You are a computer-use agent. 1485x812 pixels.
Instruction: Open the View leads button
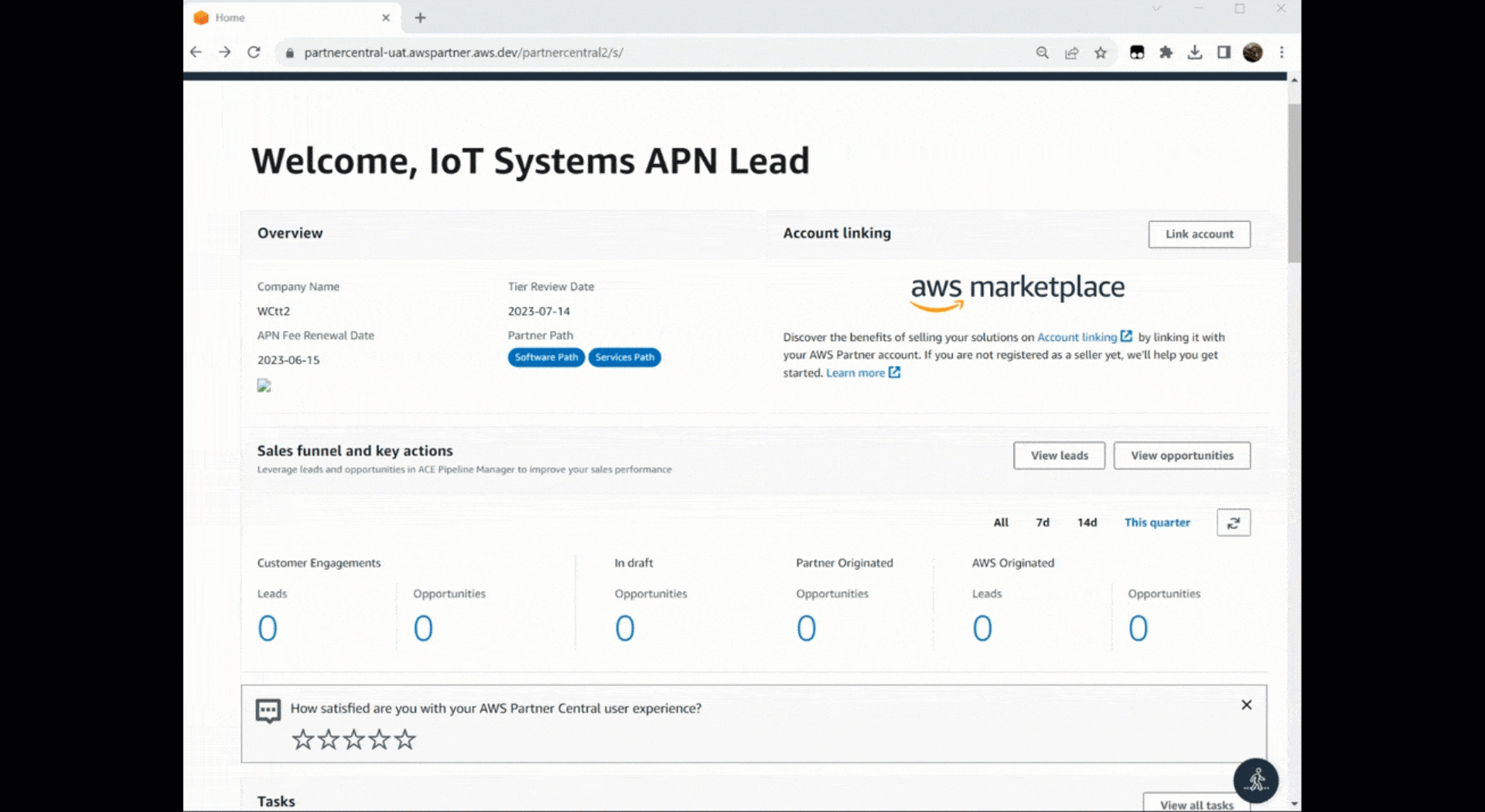coord(1059,455)
